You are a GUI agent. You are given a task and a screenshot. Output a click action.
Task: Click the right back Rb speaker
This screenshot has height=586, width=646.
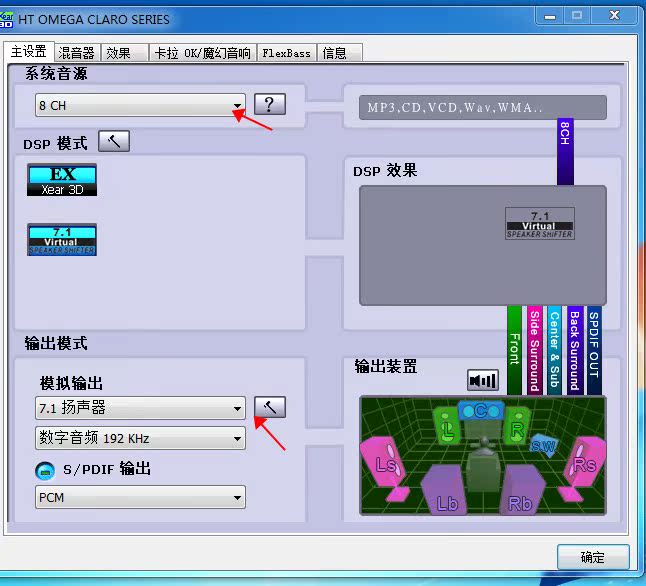click(522, 490)
